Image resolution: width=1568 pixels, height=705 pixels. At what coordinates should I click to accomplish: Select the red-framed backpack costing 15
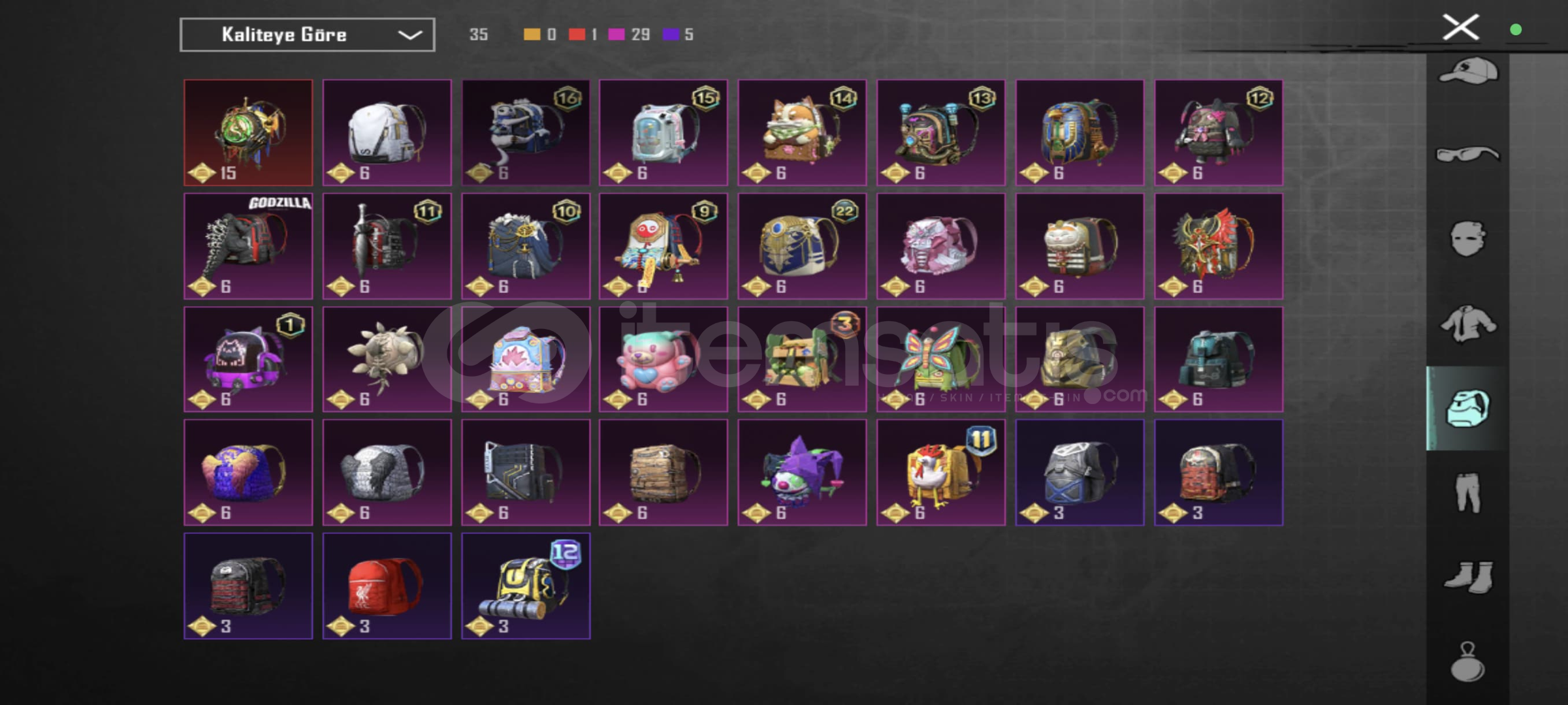pos(248,133)
